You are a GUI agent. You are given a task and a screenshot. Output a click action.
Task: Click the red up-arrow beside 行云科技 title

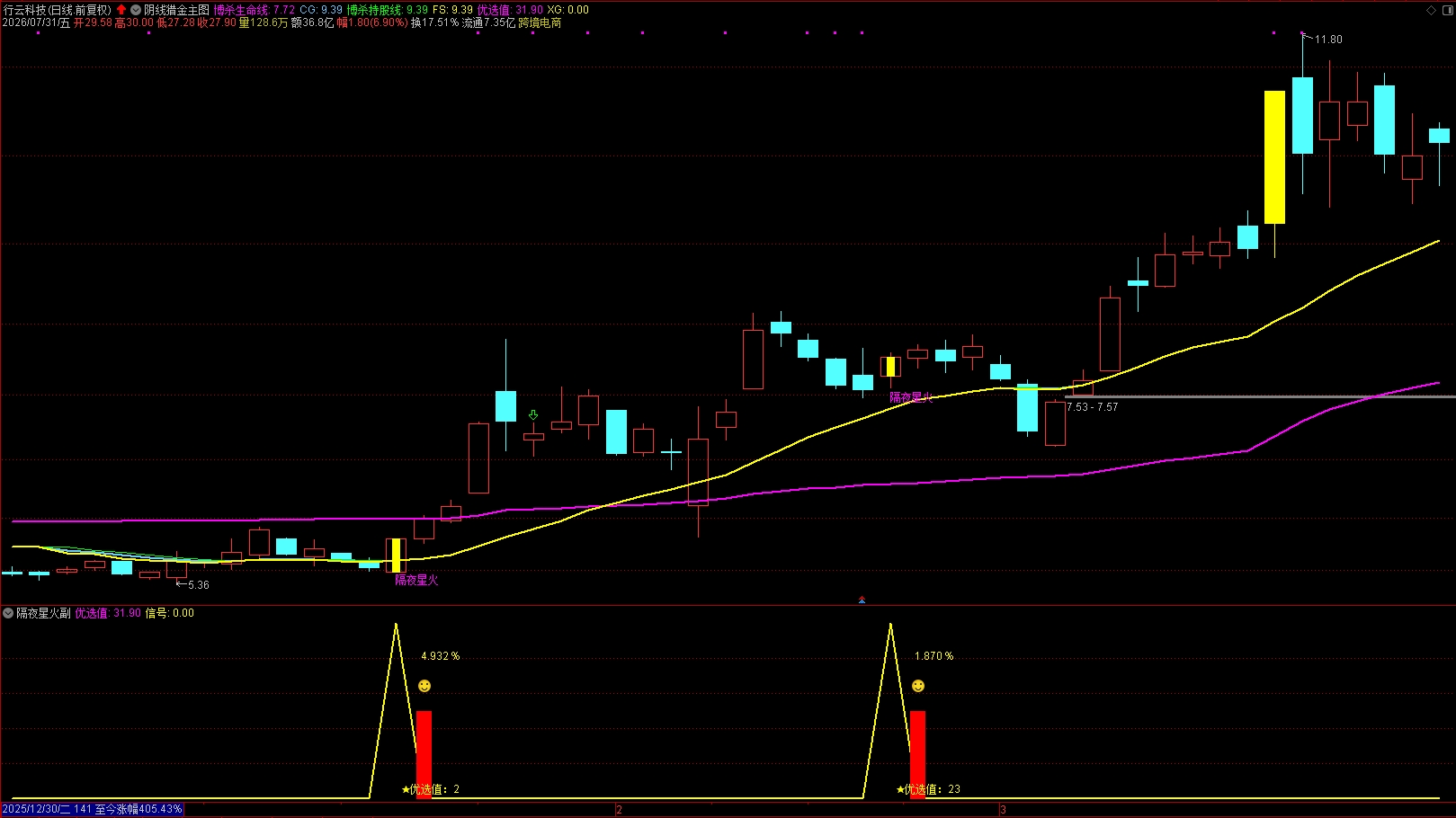click(x=121, y=10)
